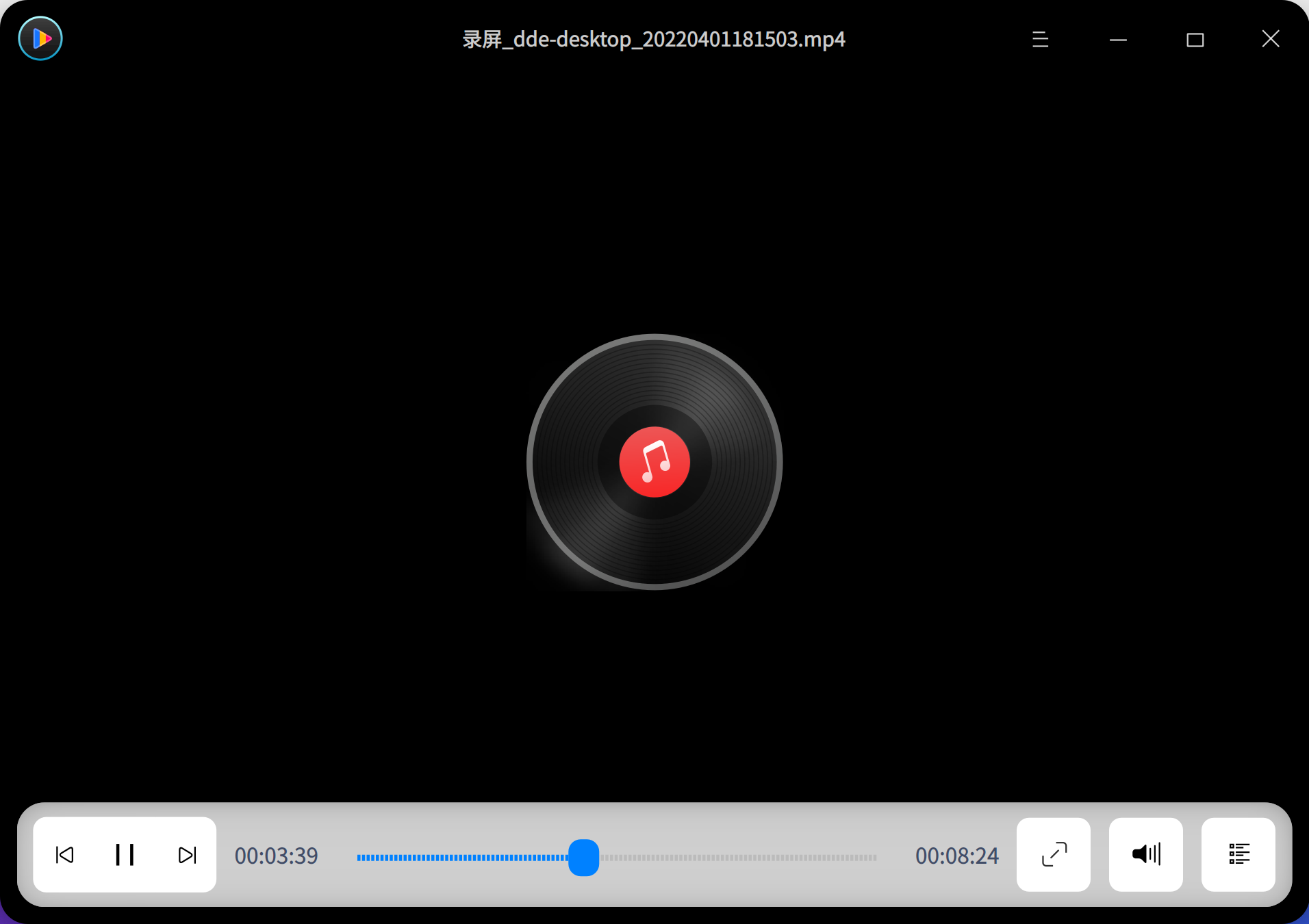
Task: Open the main application menu
Action: point(1039,39)
